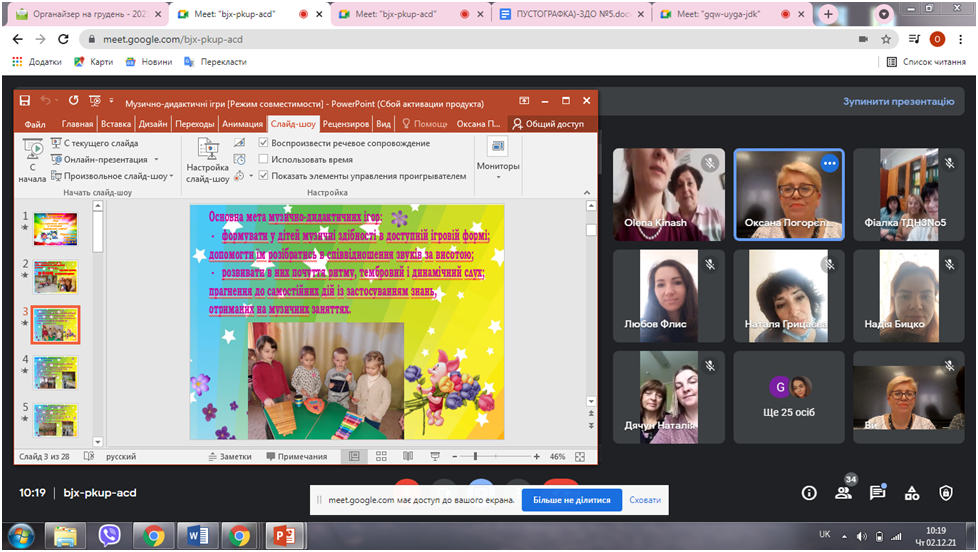Viewport: 978px width, 552px height.
Task: Open Список читання
Action: coord(926,62)
